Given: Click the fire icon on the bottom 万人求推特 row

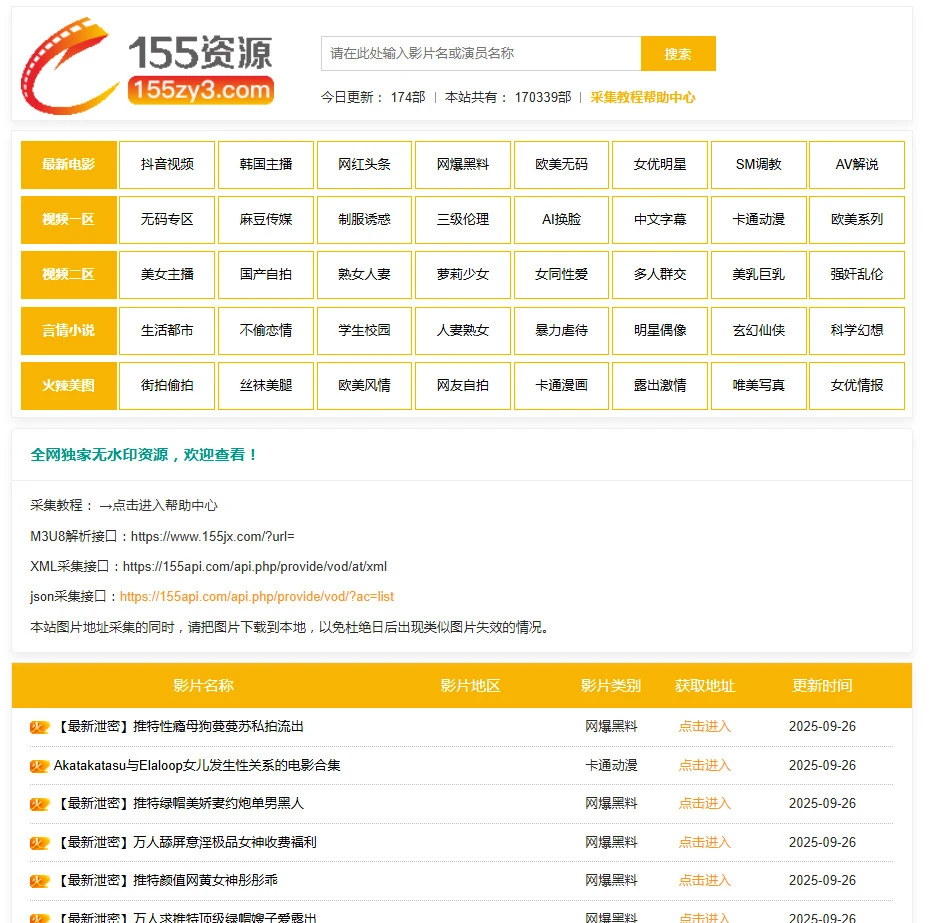Looking at the screenshot, I should tap(38, 914).
